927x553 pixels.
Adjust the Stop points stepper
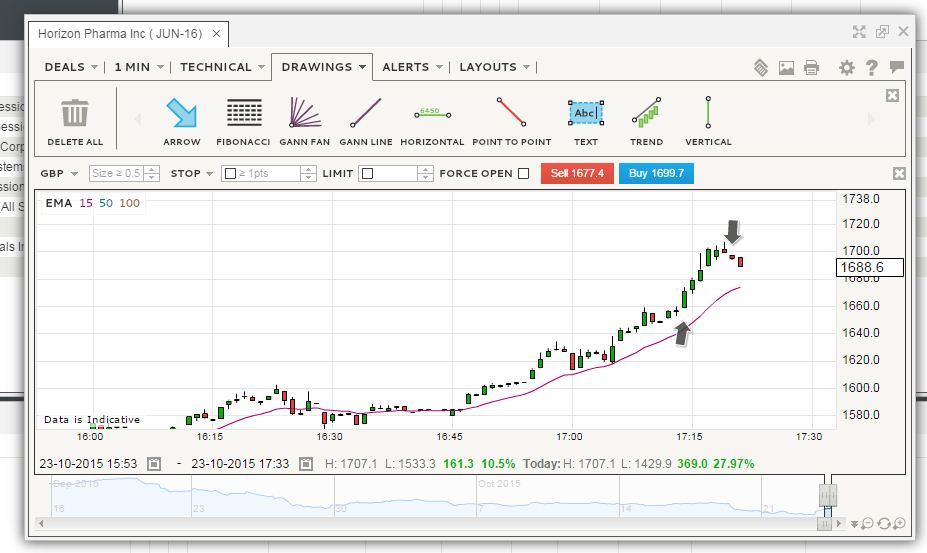tap(308, 173)
